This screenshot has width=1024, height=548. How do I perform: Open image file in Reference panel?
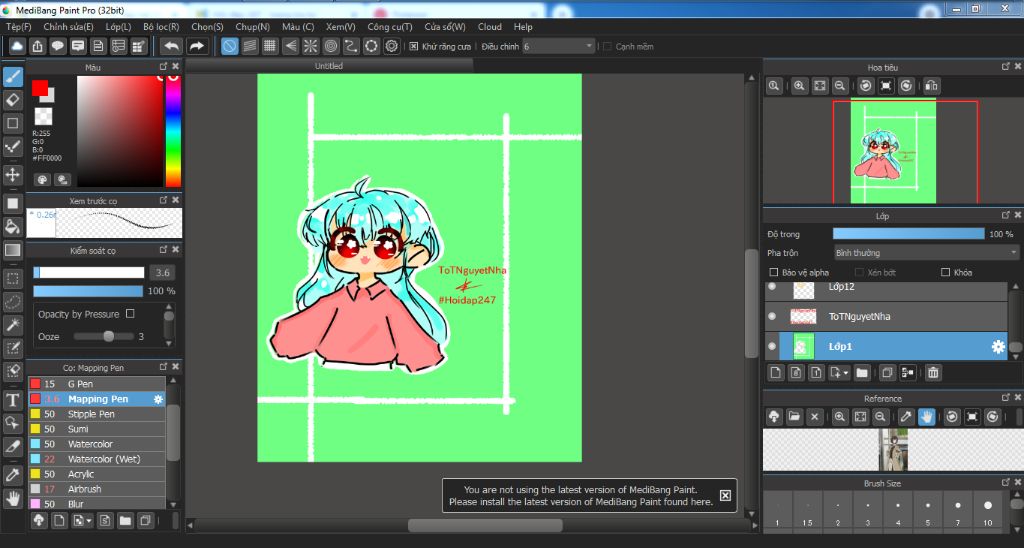(x=794, y=416)
